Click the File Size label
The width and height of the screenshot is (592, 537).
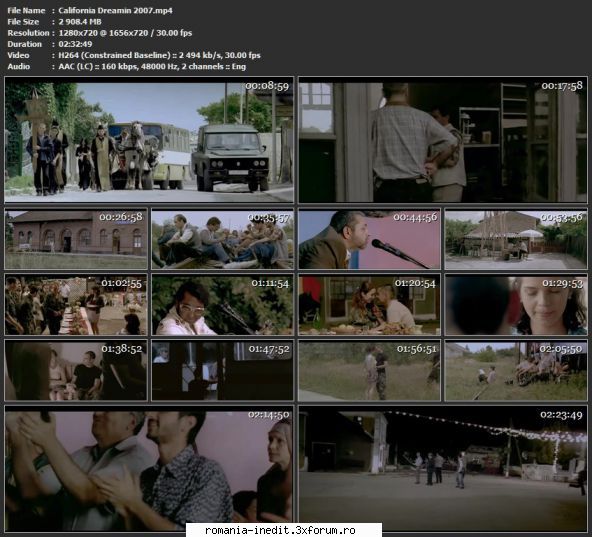click(23, 22)
